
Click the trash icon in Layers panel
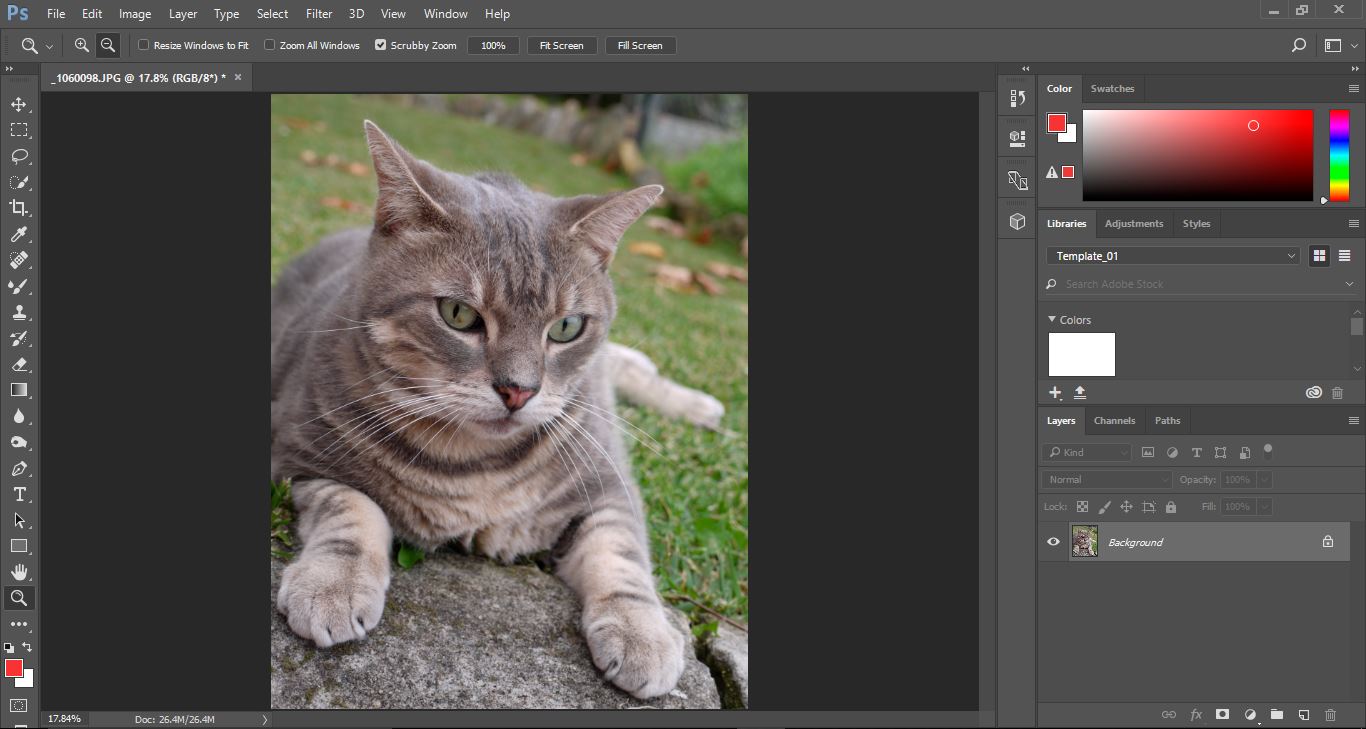[x=1330, y=715]
